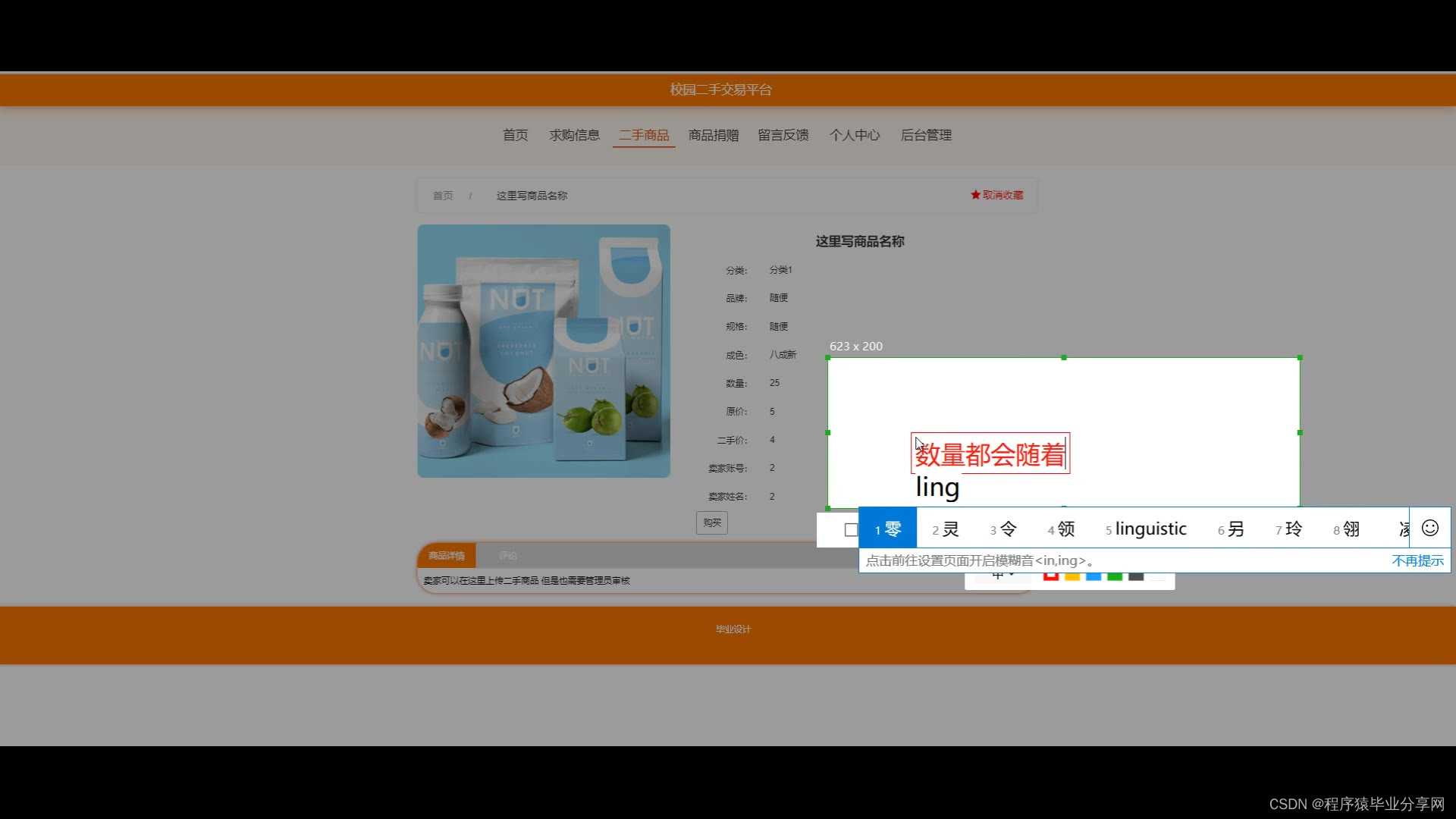Screen dimensions: 1456x819
Task: Pick IME candidate 1 零
Action: 887,529
